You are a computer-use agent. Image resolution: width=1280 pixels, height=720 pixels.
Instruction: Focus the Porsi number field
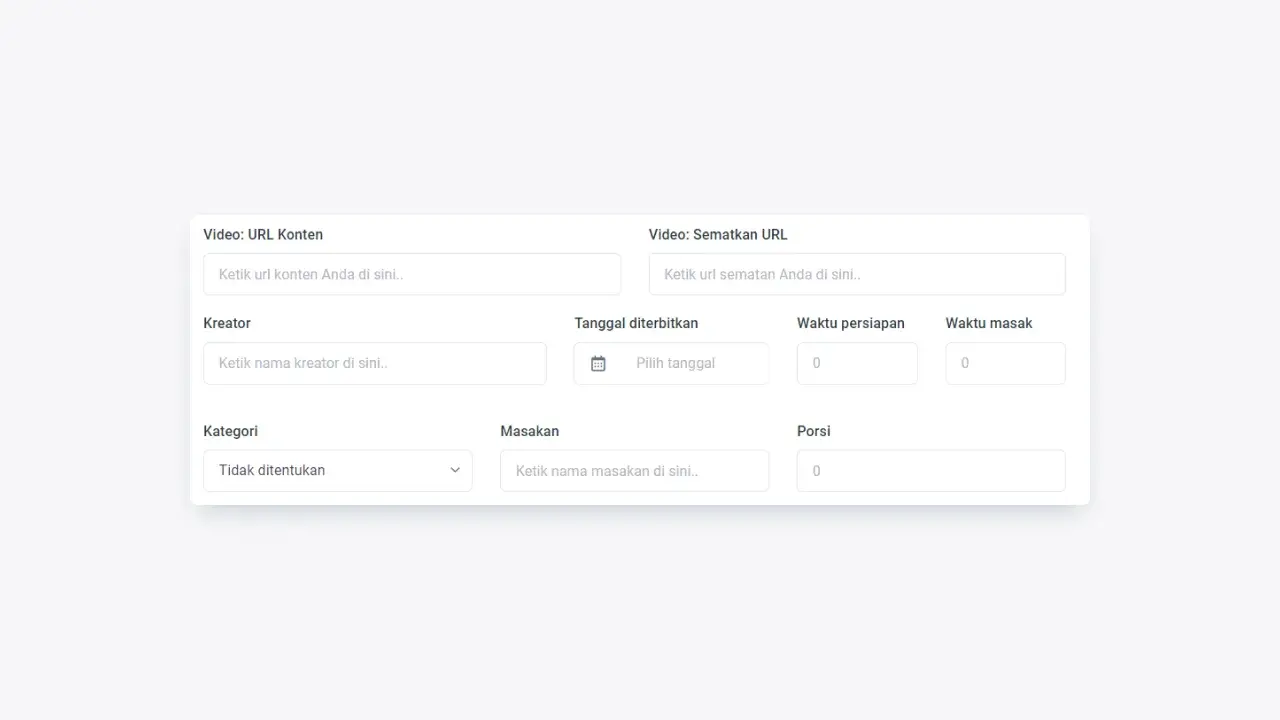pyautogui.click(x=930, y=471)
